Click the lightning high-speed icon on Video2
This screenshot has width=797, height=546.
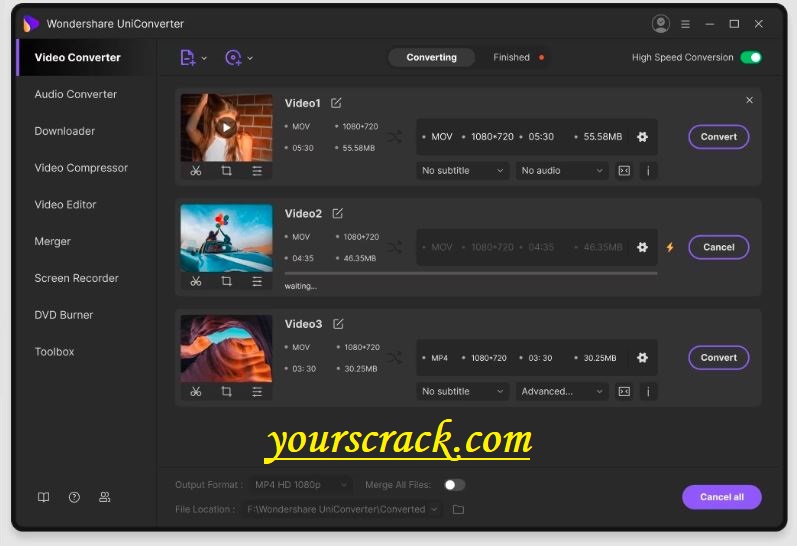(670, 247)
